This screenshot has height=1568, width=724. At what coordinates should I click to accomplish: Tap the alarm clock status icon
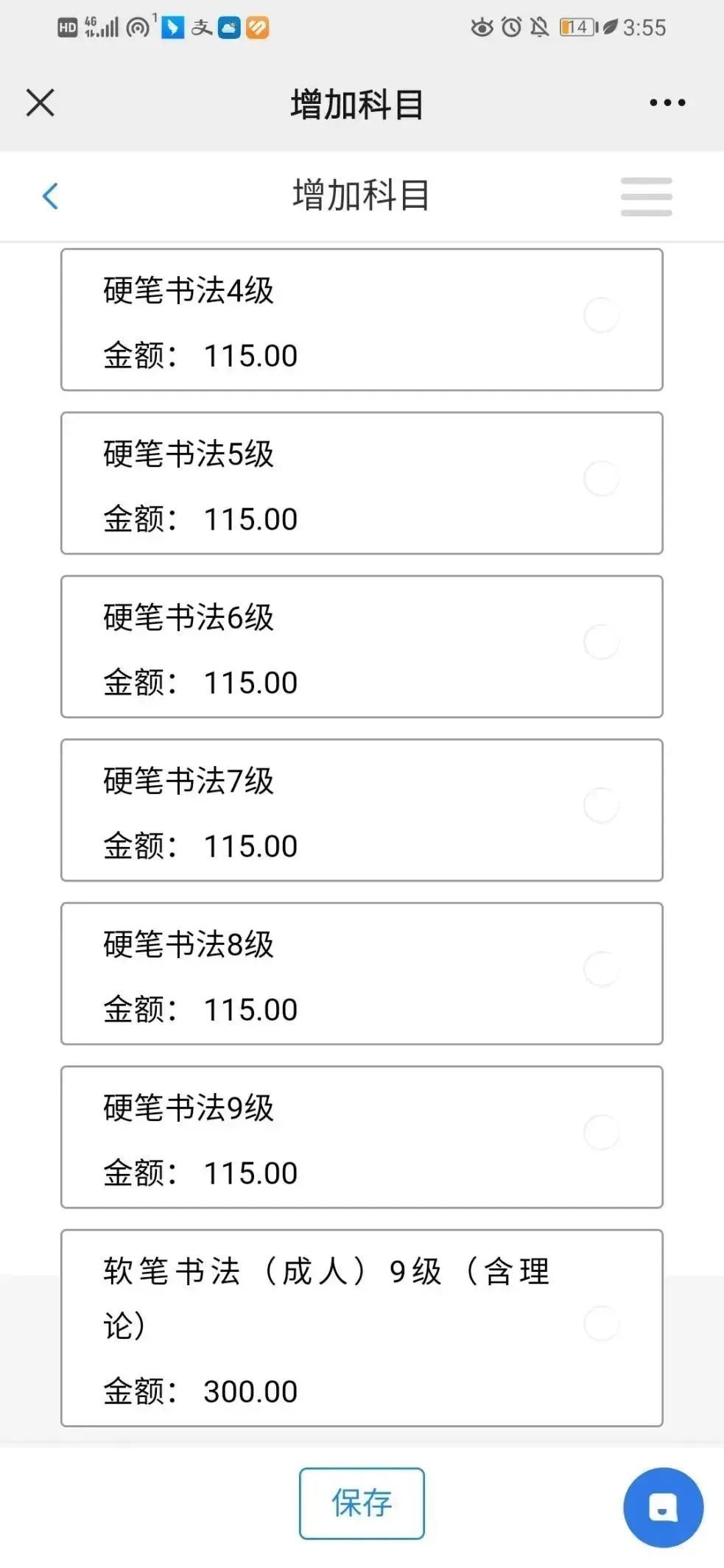coord(511,27)
